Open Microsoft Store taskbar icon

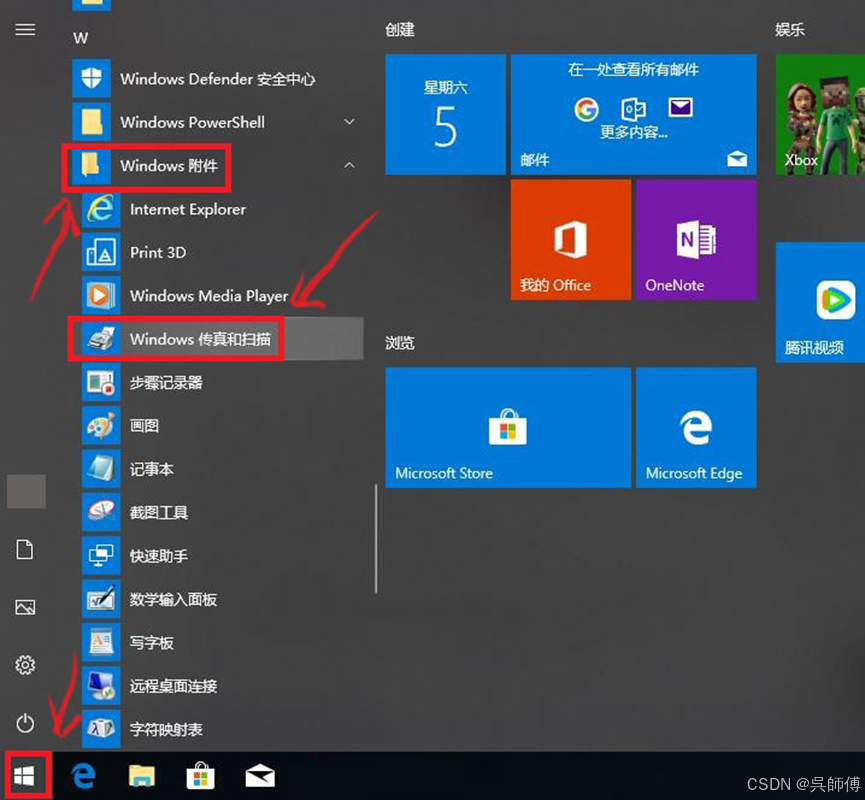(x=200, y=776)
